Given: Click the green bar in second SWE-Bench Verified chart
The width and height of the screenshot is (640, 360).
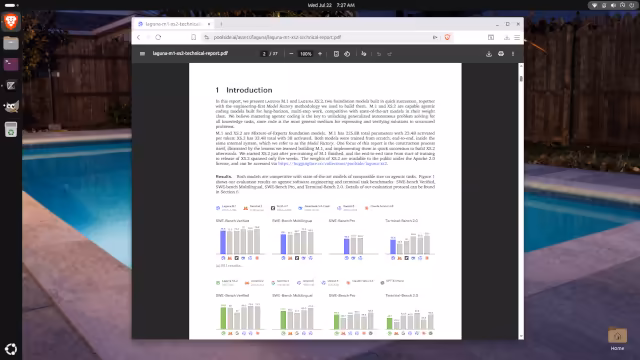Looking at the screenshot, I should [223, 318].
